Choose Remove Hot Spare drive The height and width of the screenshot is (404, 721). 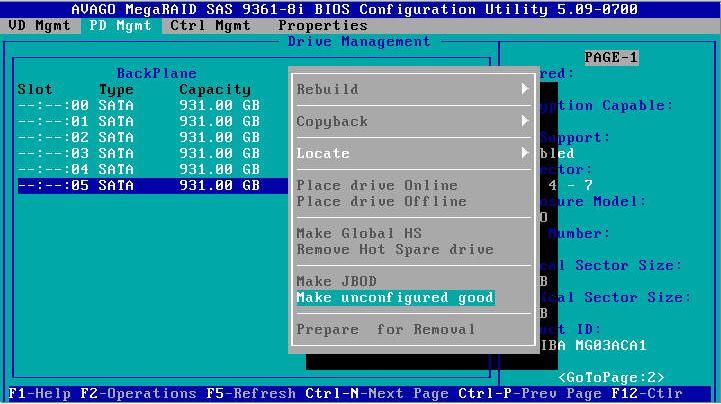click(395, 249)
